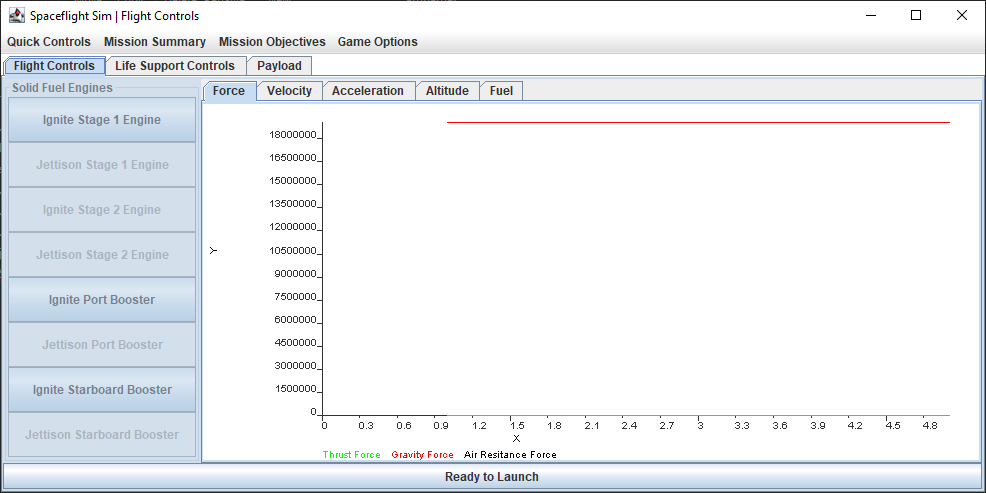Show the Acceleration graph tab
Image resolution: width=986 pixels, height=493 pixels.
coord(368,91)
